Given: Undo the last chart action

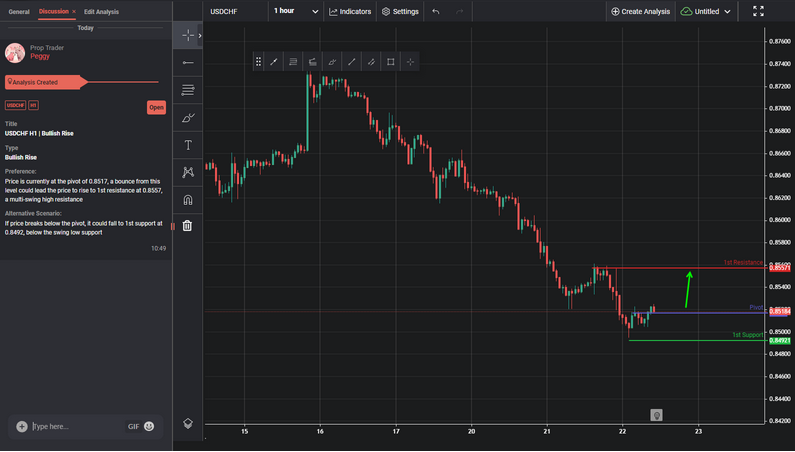Looking at the screenshot, I should (x=436, y=11).
